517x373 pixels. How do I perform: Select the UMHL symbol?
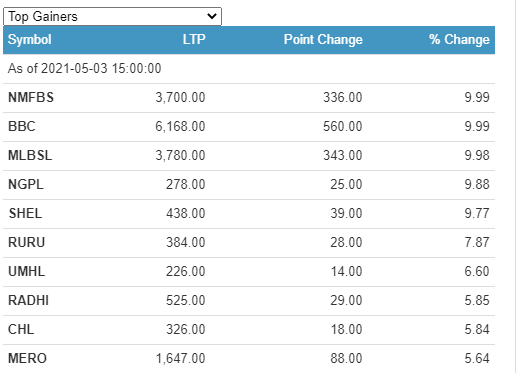[26, 272]
